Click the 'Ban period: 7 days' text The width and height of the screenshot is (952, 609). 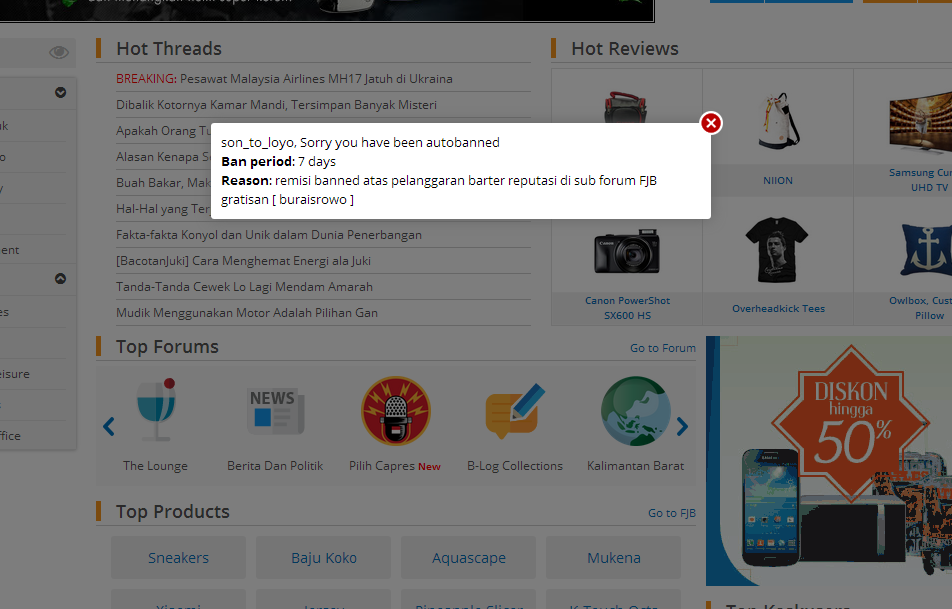(x=278, y=162)
